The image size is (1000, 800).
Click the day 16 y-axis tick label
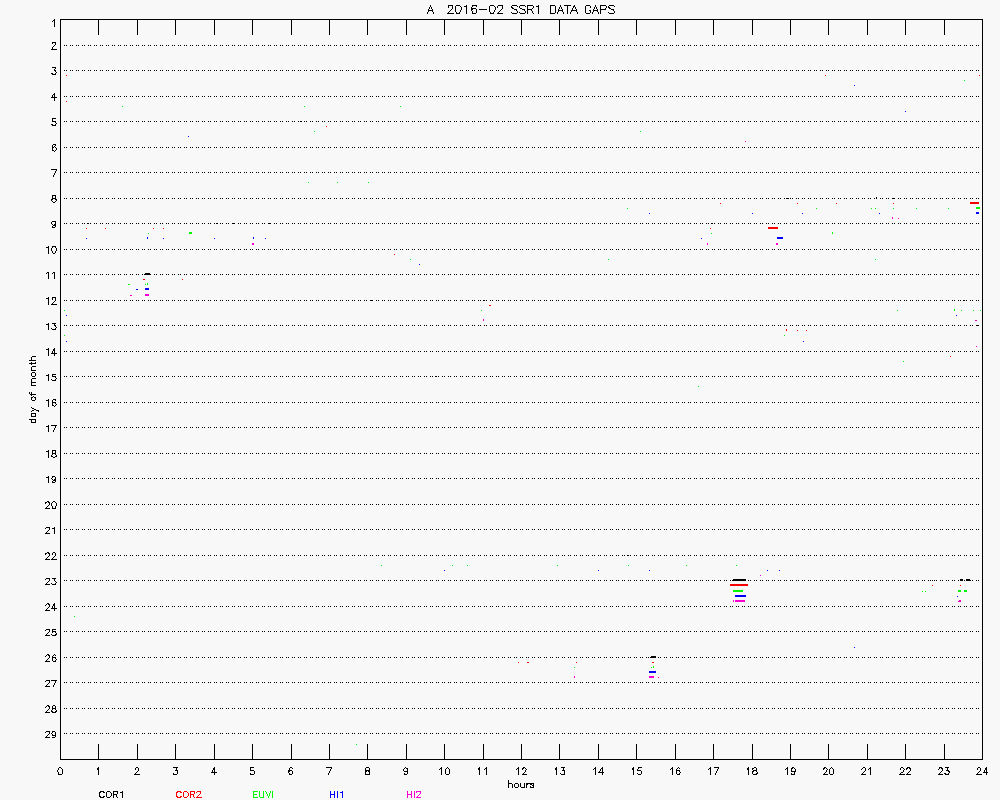51,402
